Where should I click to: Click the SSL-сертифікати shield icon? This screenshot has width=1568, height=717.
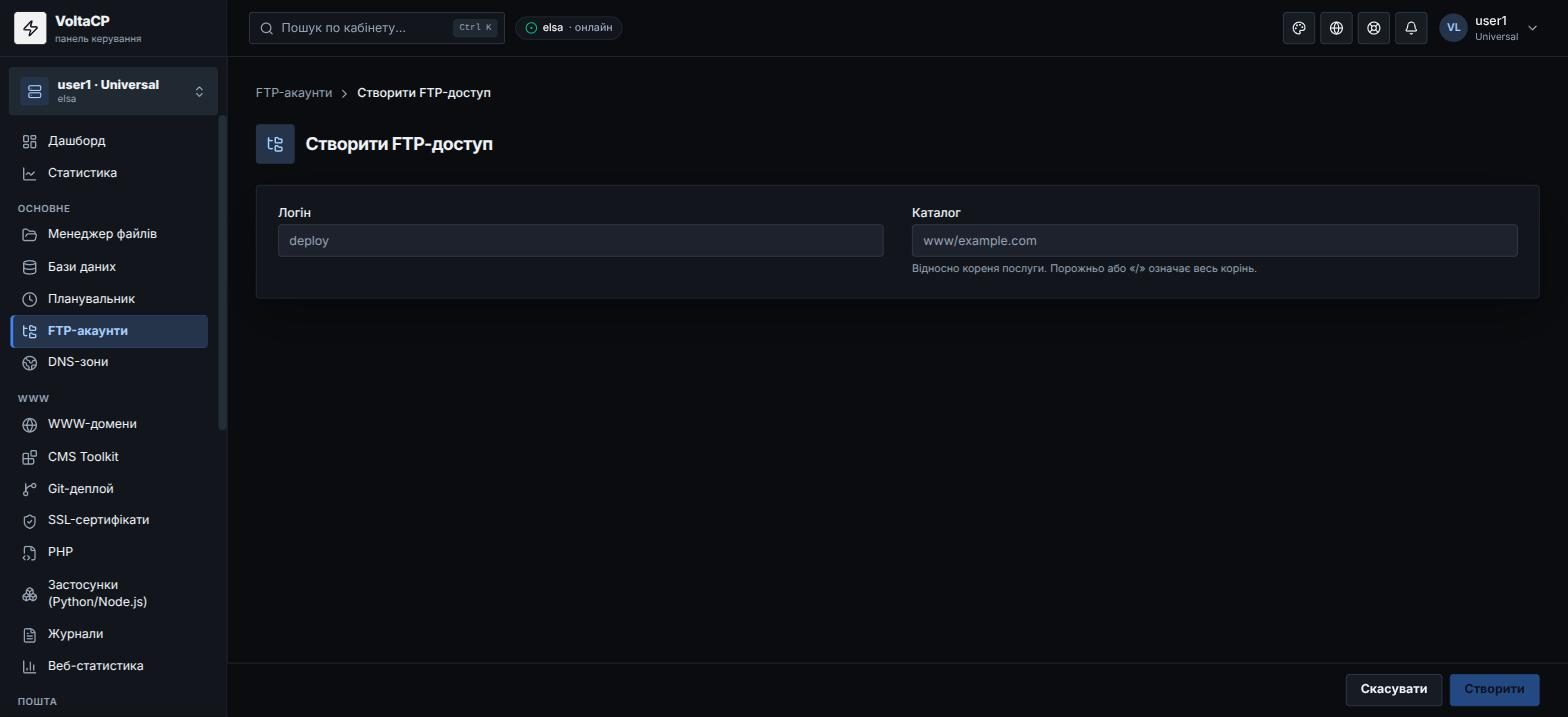(x=30, y=521)
